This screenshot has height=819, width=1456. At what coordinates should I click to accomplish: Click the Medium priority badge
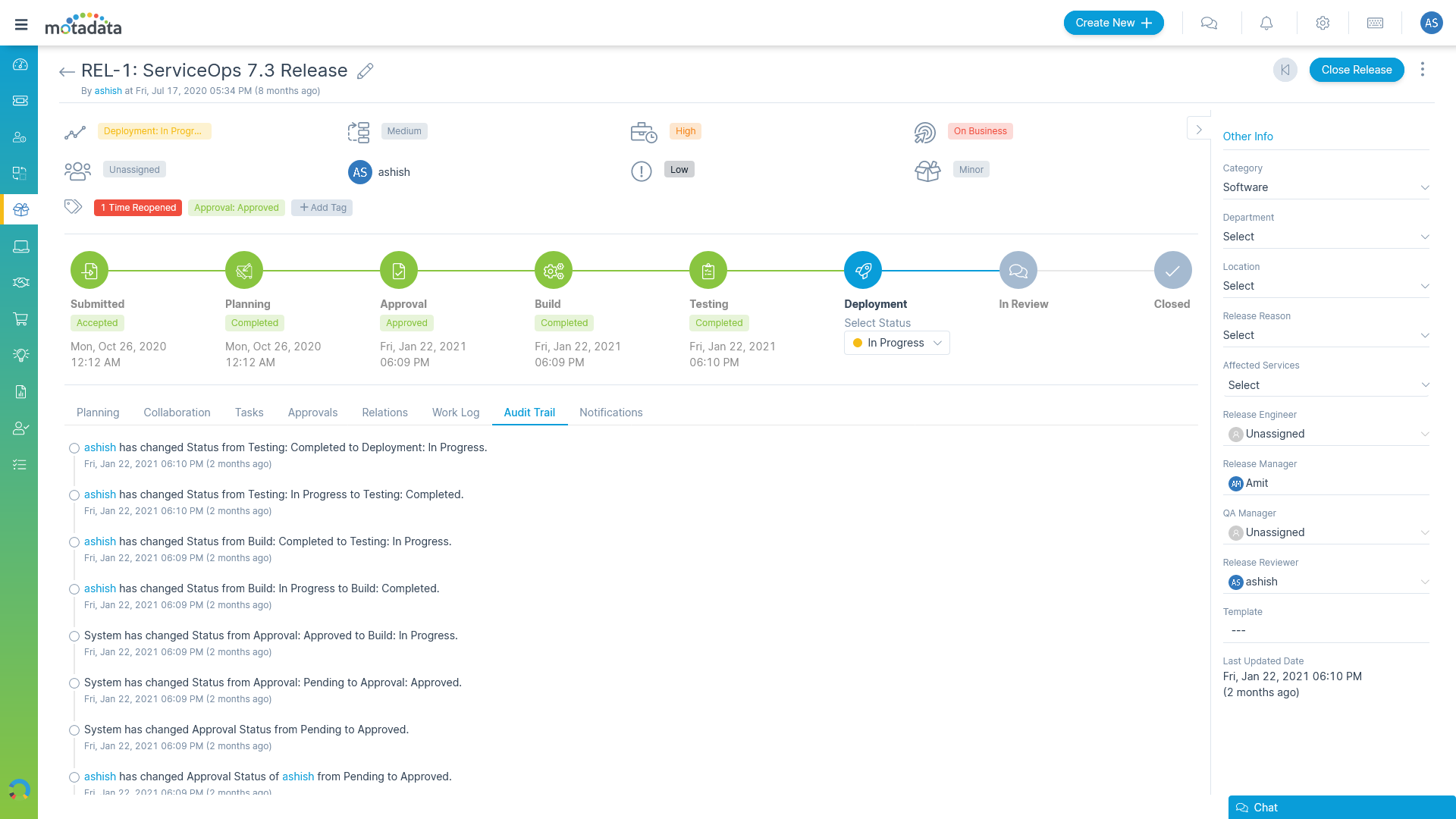pyautogui.click(x=404, y=131)
